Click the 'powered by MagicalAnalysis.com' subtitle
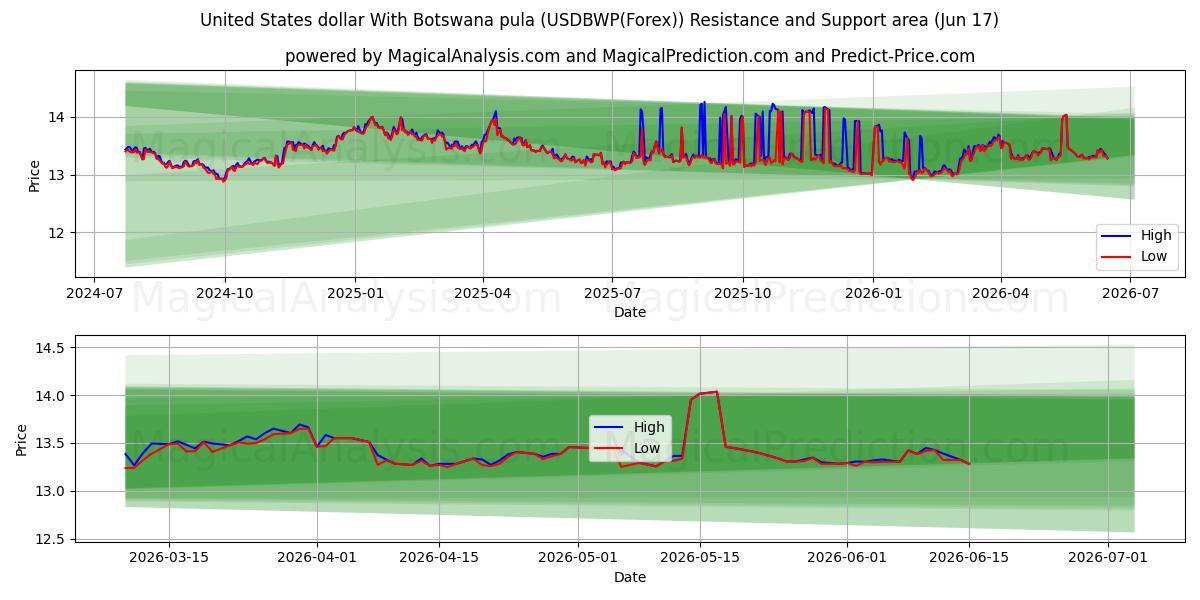Viewport: 1200px width, 600px height. coord(629,56)
